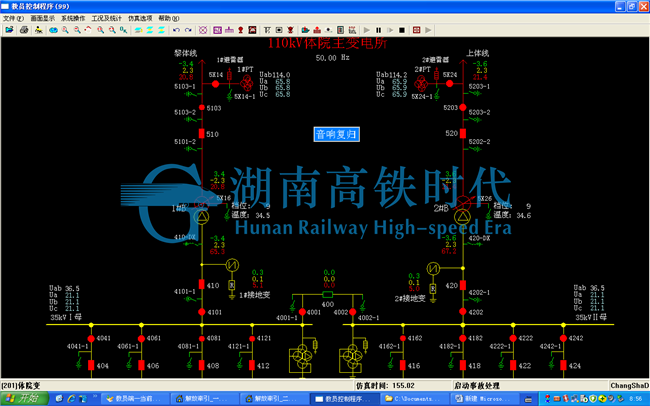650x406 pixels.
Task: Switch to 解放牵引_一 taskbar window
Action: (x=204, y=399)
